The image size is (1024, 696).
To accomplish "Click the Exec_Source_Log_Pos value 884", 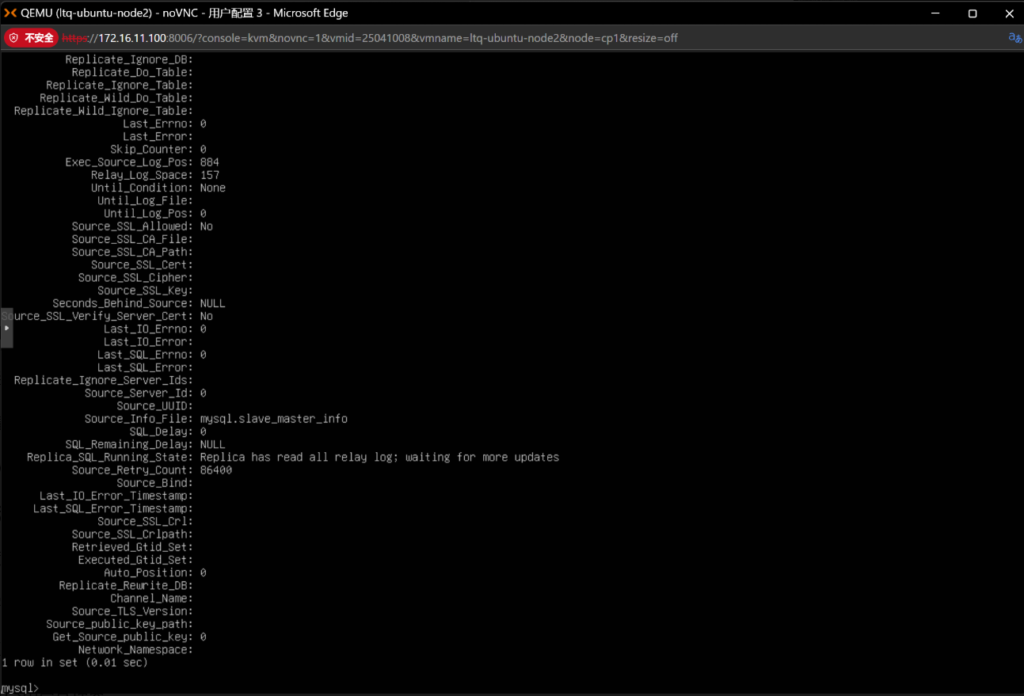I will click(209, 162).
